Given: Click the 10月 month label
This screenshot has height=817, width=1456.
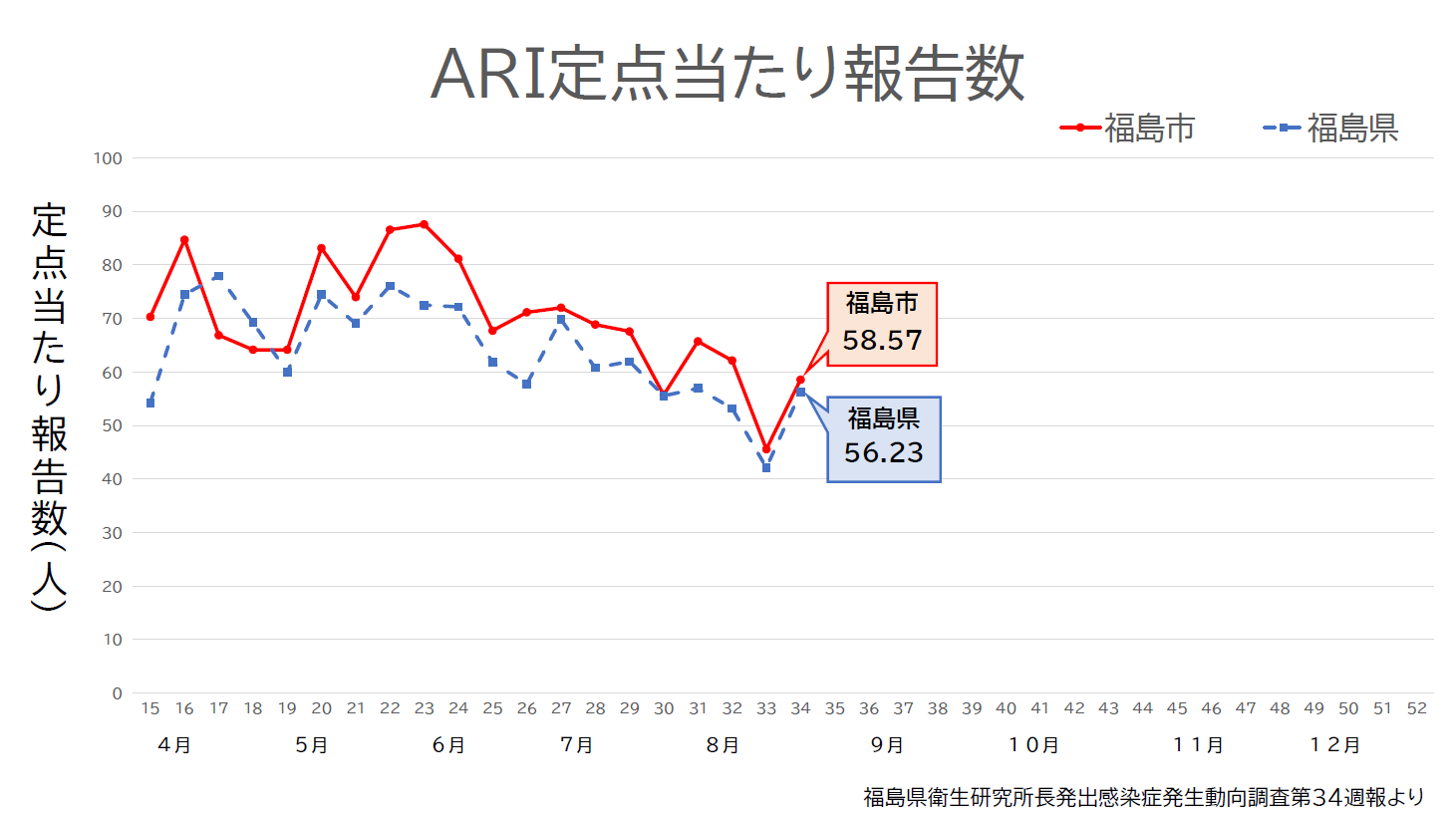Looking at the screenshot, I should [x=1033, y=745].
